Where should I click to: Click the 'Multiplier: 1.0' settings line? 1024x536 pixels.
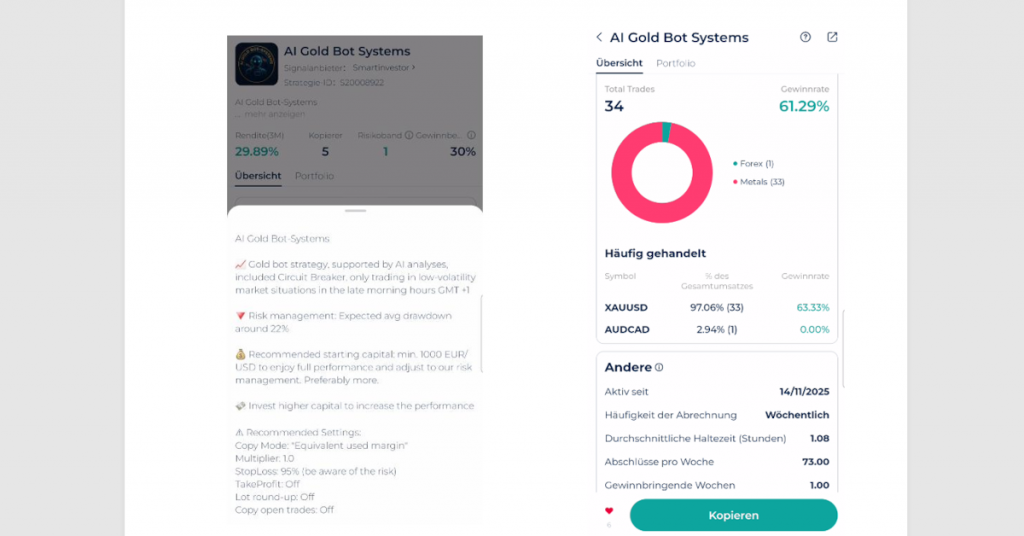(x=264, y=458)
